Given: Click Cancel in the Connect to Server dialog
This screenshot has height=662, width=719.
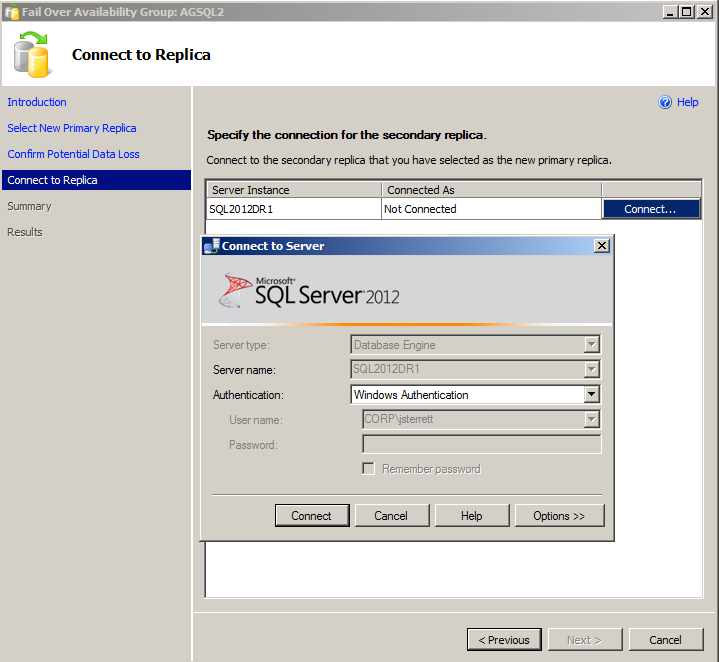Looking at the screenshot, I should pos(392,516).
